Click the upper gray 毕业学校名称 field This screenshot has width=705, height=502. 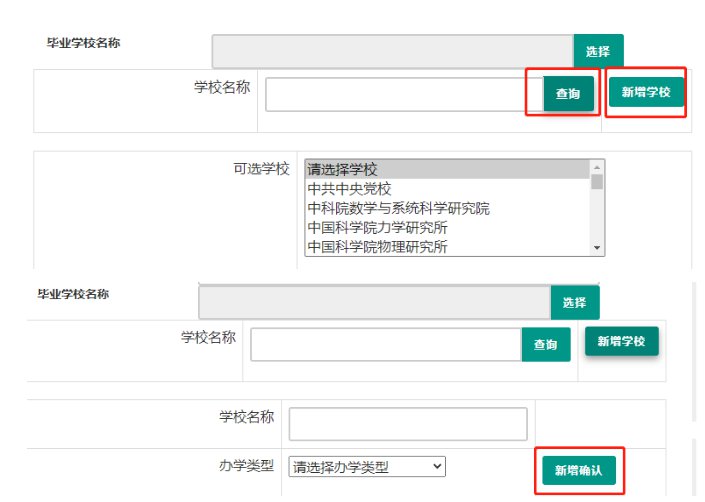click(391, 51)
